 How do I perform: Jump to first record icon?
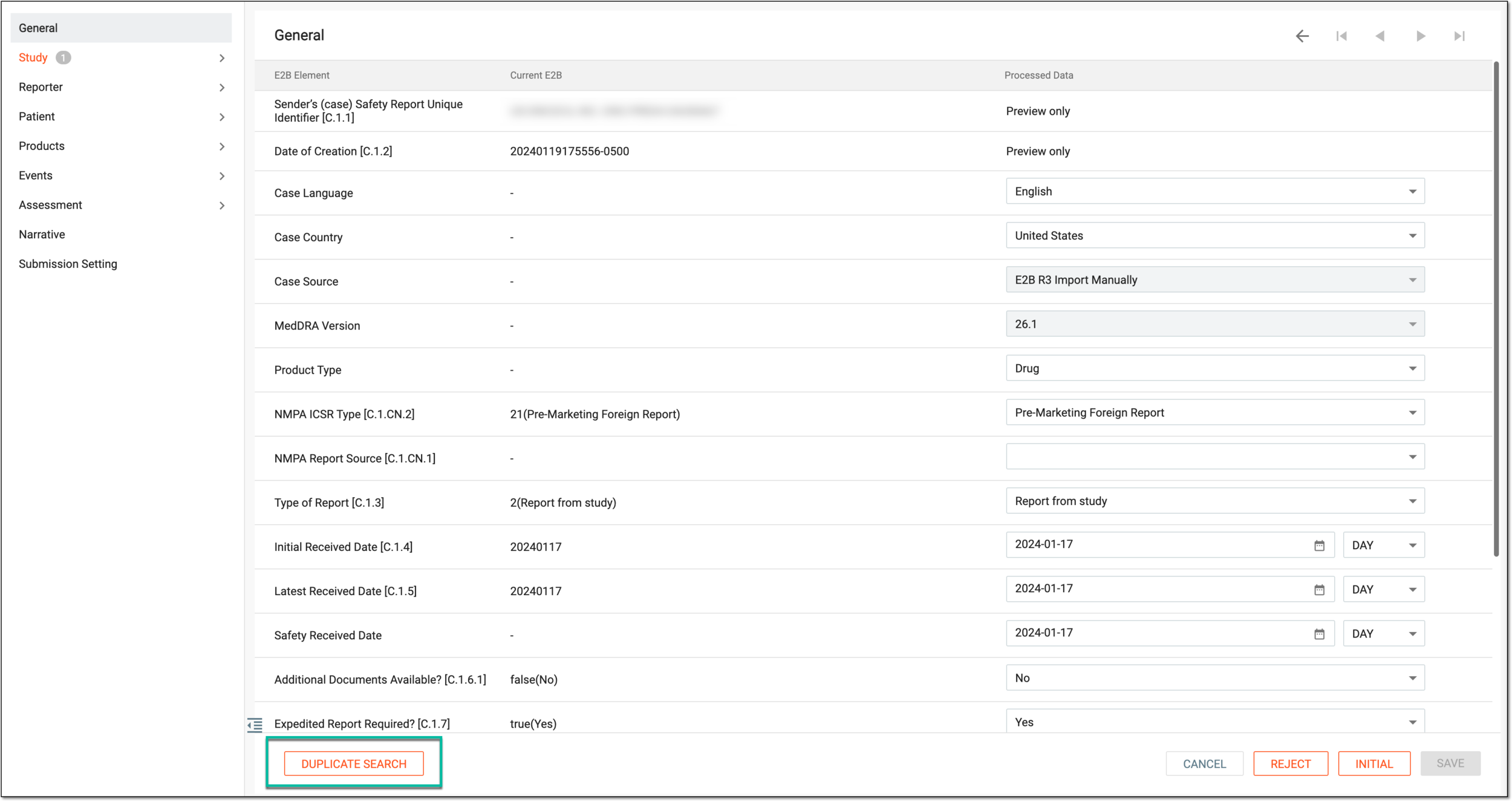point(1341,36)
